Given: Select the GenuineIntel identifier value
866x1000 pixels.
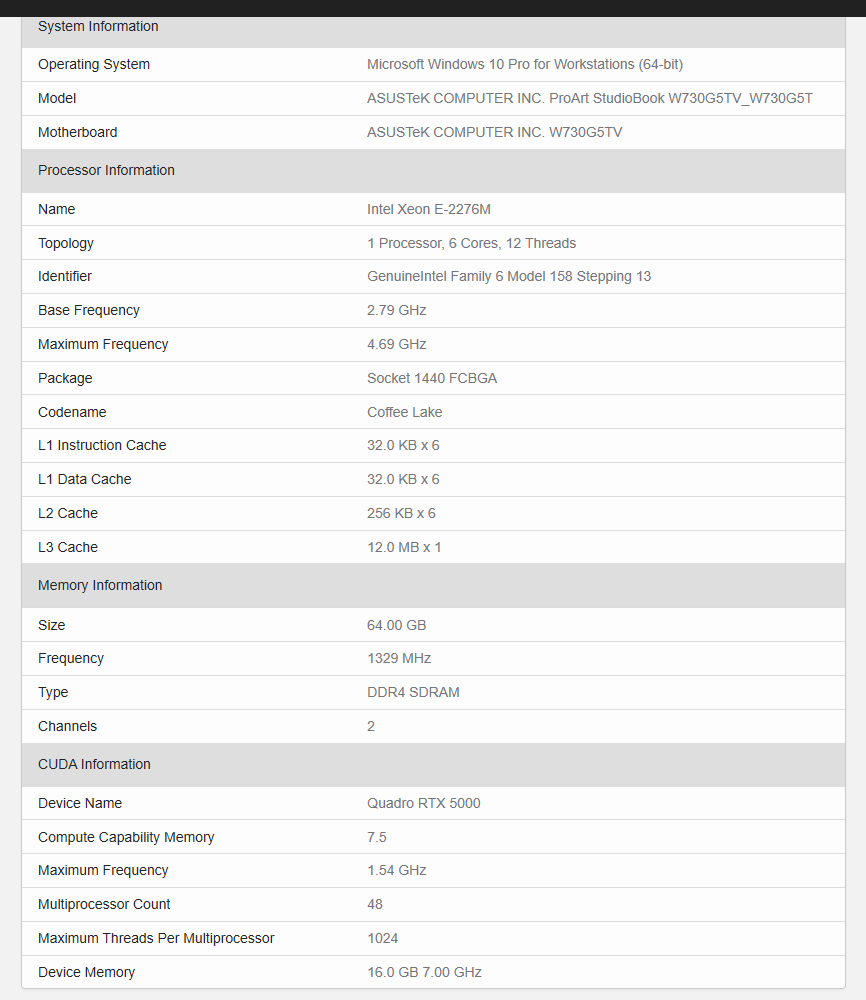Looking at the screenshot, I should (508, 276).
